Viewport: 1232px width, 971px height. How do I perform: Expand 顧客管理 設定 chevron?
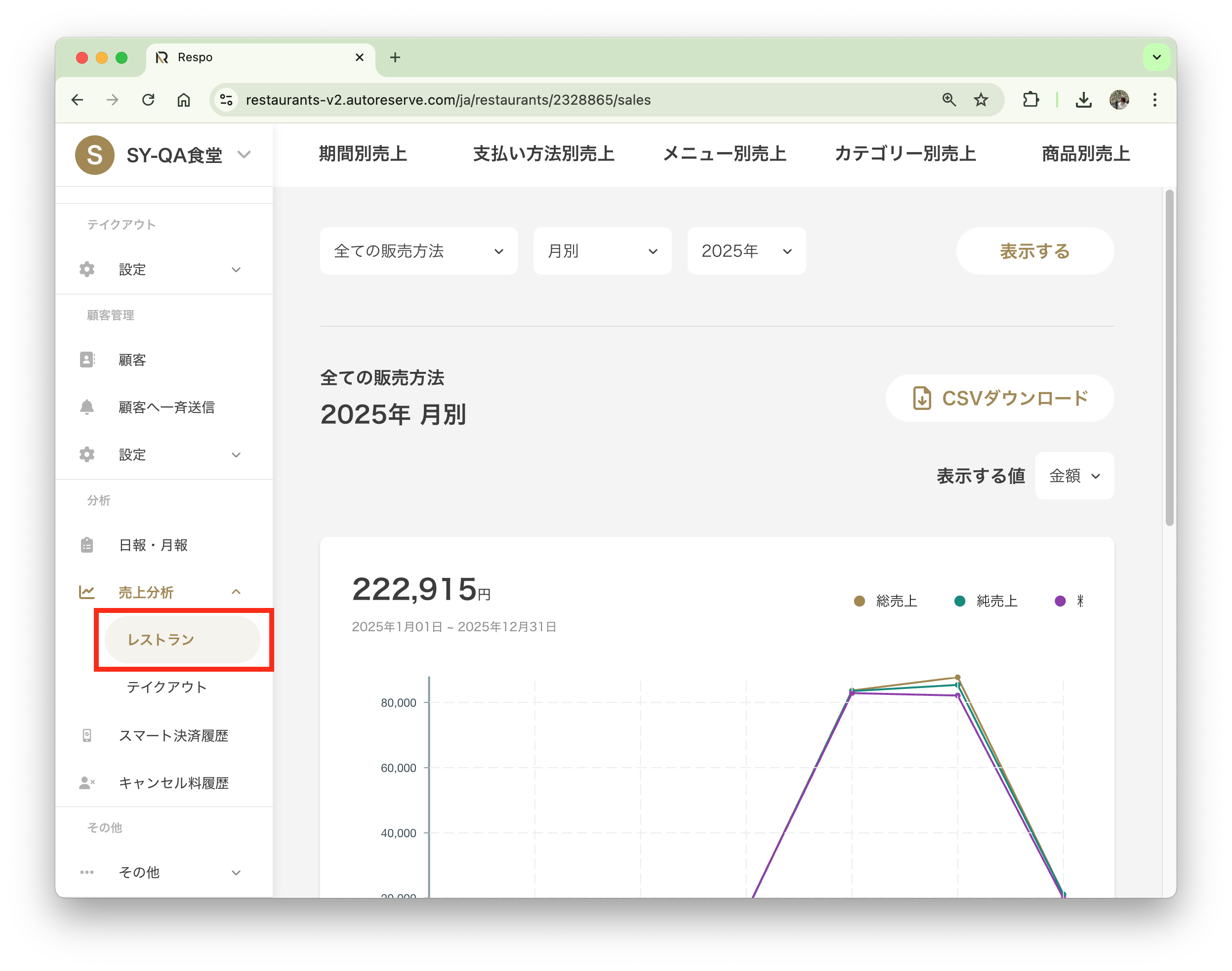[236, 455]
